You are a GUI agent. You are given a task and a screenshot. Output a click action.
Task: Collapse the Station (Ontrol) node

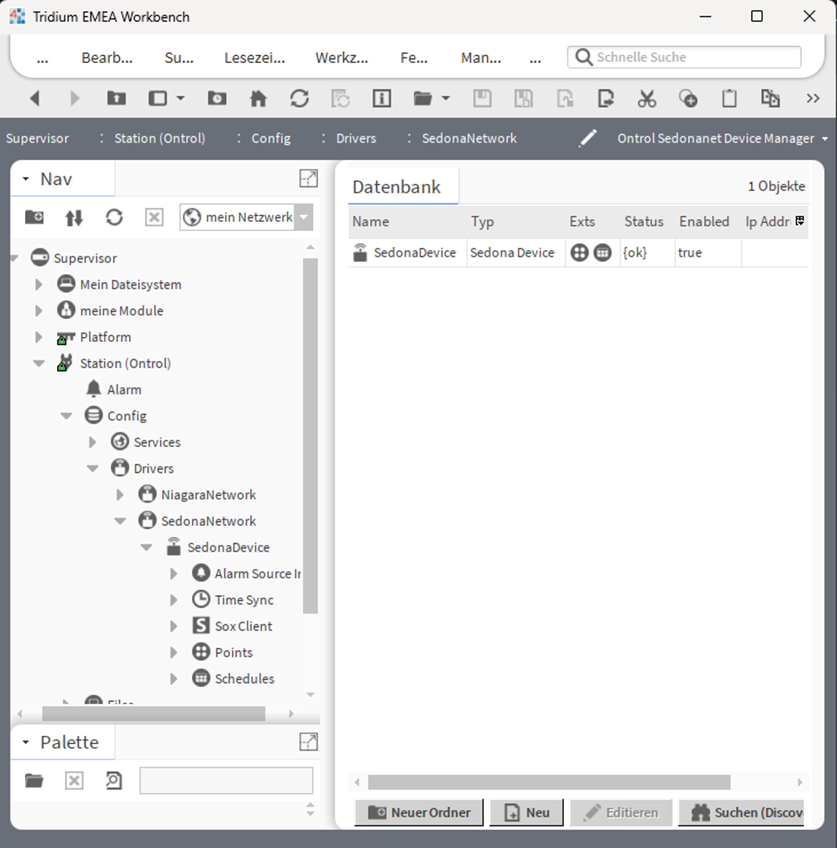pos(38,363)
